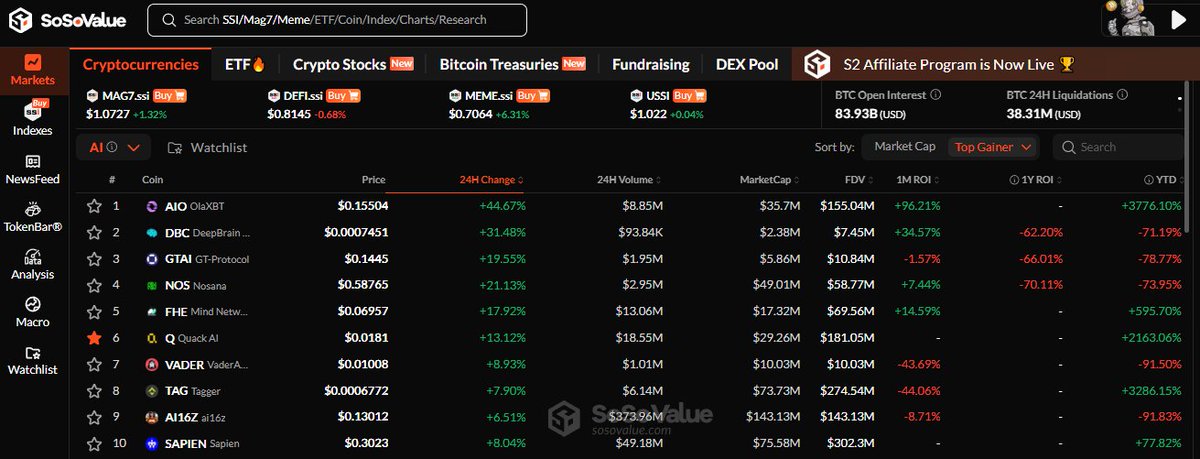
Task: Open Watchlist in sidebar
Action: point(34,360)
